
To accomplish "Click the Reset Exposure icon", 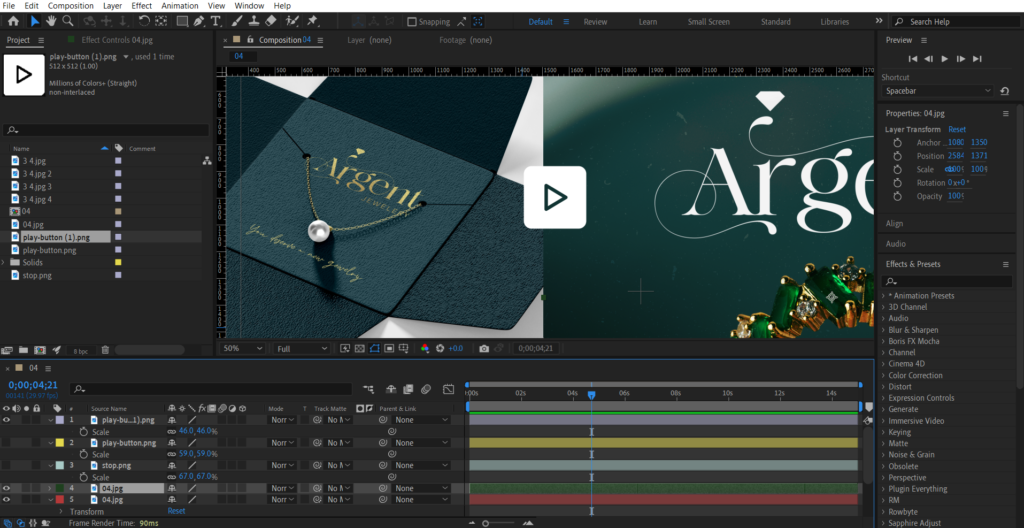I will tap(440, 348).
